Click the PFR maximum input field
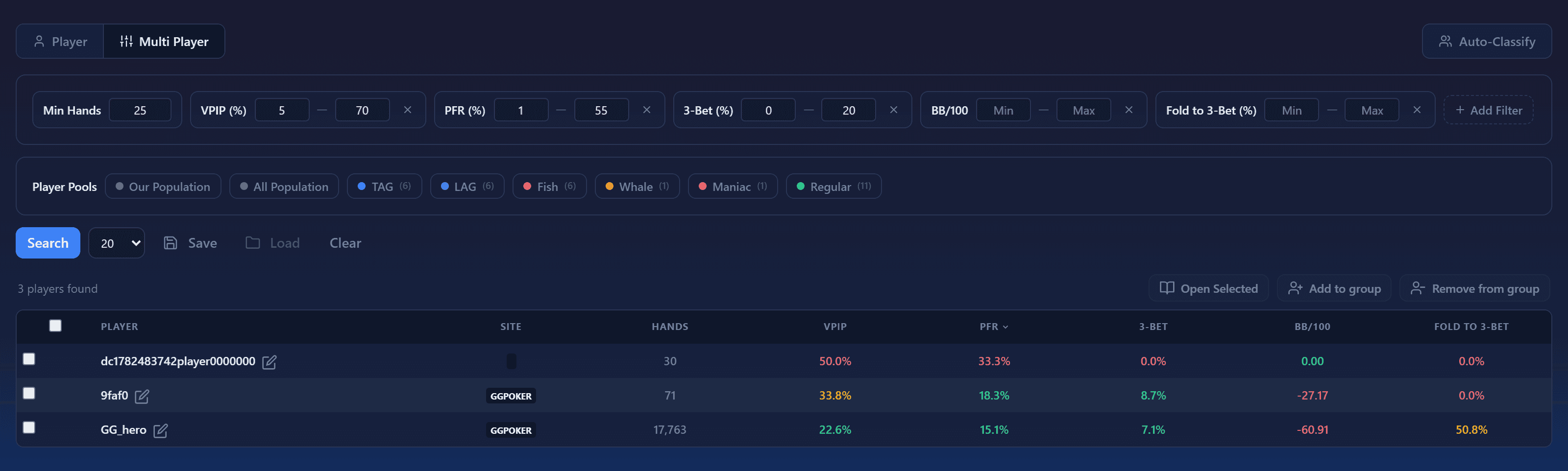Image resolution: width=1568 pixels, height=471 pixels. (601, 110)
